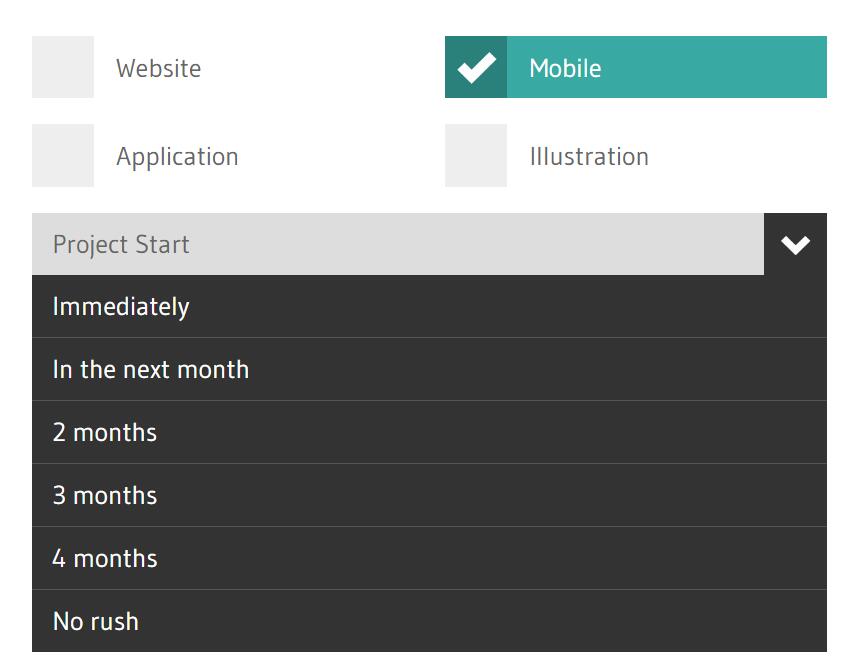Uncheck the Mobile option
Viewport: 864px width, 667px height.
[476, 67]
